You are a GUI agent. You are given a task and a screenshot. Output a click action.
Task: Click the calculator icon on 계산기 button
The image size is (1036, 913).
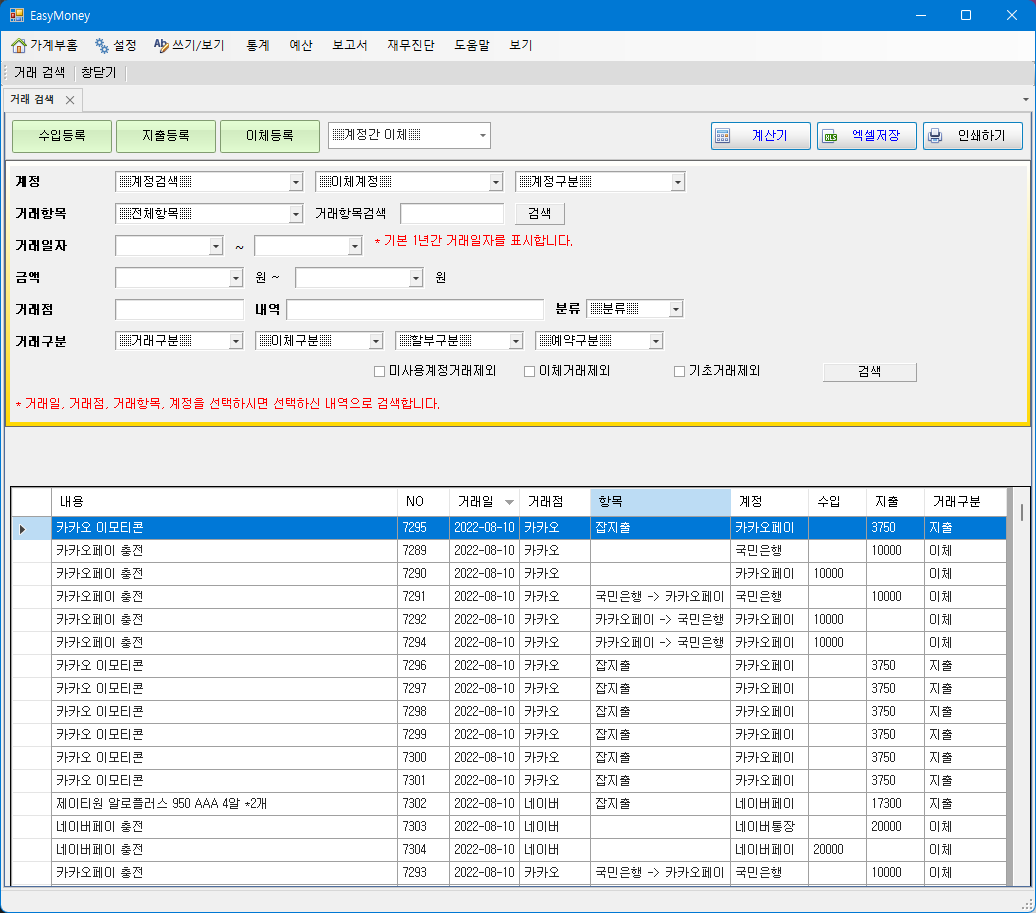pyautogui.click(x=723, y=135)
